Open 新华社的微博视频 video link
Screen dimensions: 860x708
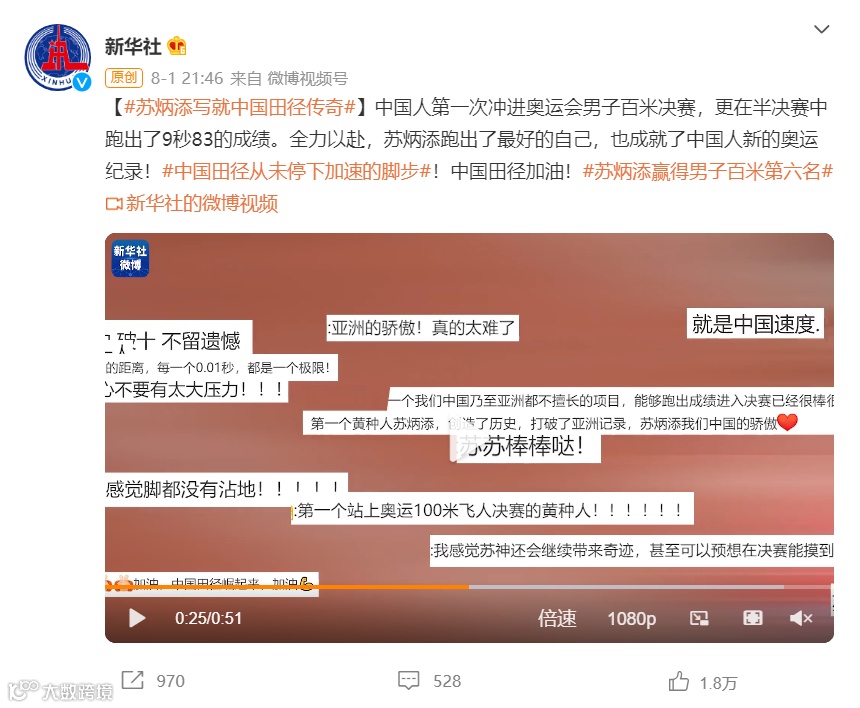(x=192, y=203)
